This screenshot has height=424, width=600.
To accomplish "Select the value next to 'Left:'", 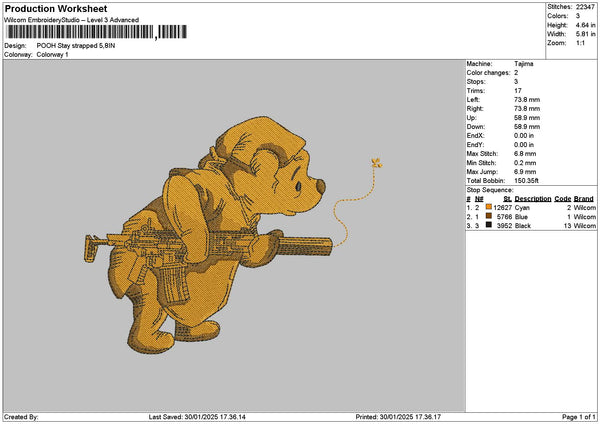I will point(527,99).
